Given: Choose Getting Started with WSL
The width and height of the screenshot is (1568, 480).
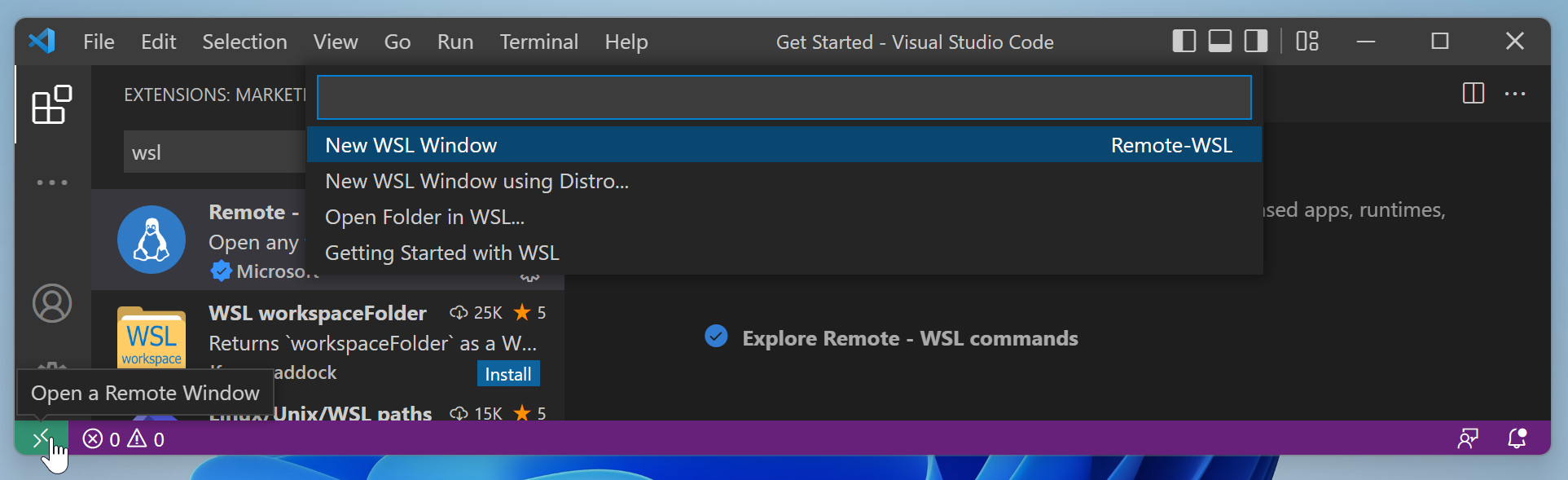Looking at the screenshot, I should pyautogui.click(x=441, y=253).
